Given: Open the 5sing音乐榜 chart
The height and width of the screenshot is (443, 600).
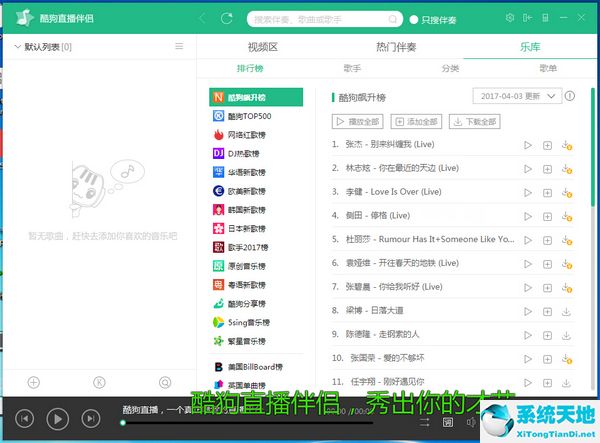Looking at the screenshot, I should point(256,322).
